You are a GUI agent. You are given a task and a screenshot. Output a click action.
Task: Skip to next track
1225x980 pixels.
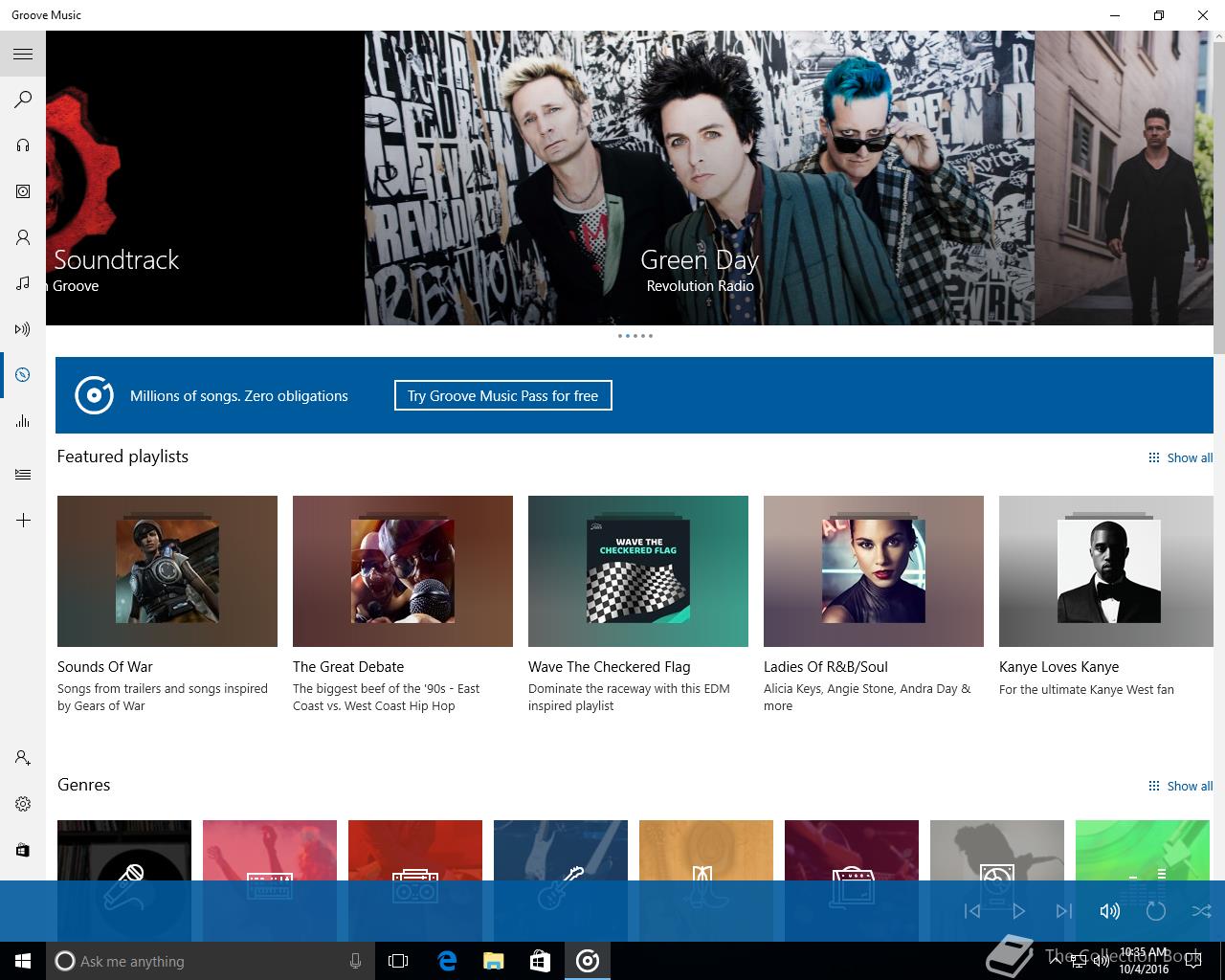click(1064, 911)
